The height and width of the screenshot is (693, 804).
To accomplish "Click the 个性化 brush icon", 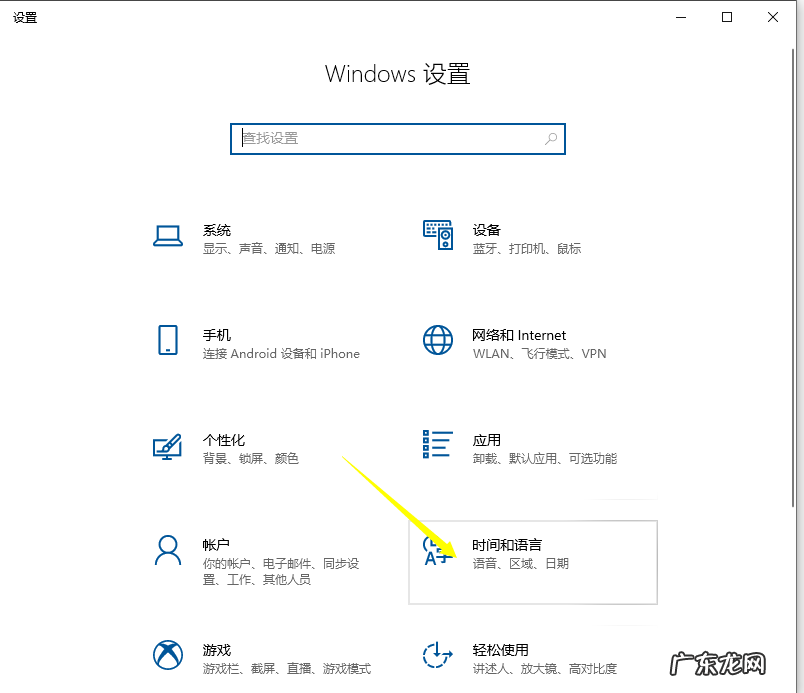I will (x=167, y=447).
